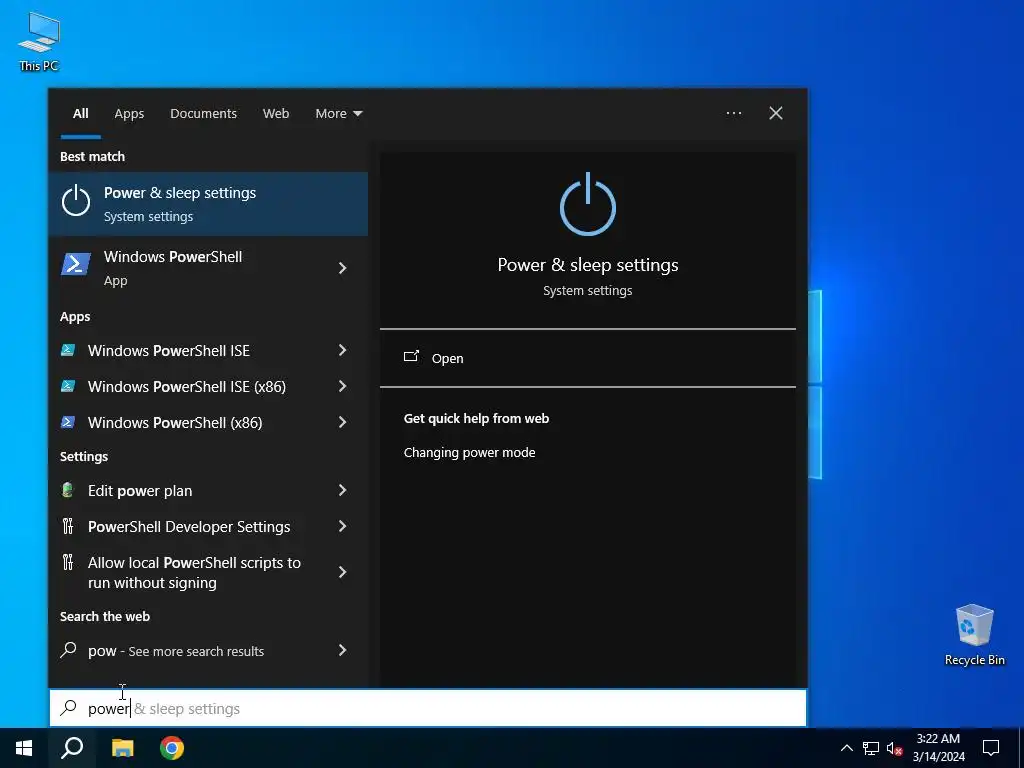Screen dimensions: 1024x768
Task: Expand Edit power plan arrow
Action: pos(342,490)
